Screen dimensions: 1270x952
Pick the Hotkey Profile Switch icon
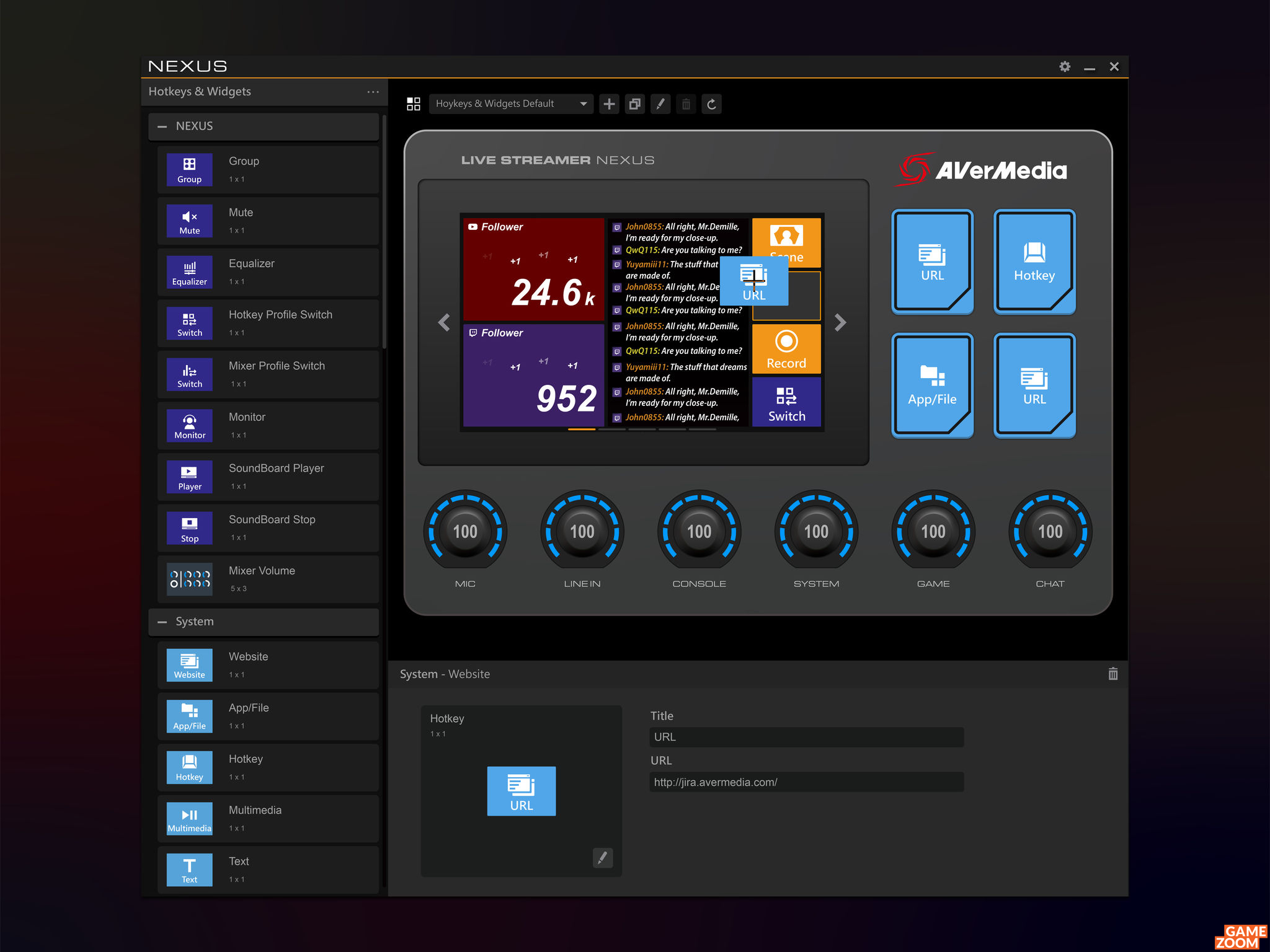click(x=189, y=323)
